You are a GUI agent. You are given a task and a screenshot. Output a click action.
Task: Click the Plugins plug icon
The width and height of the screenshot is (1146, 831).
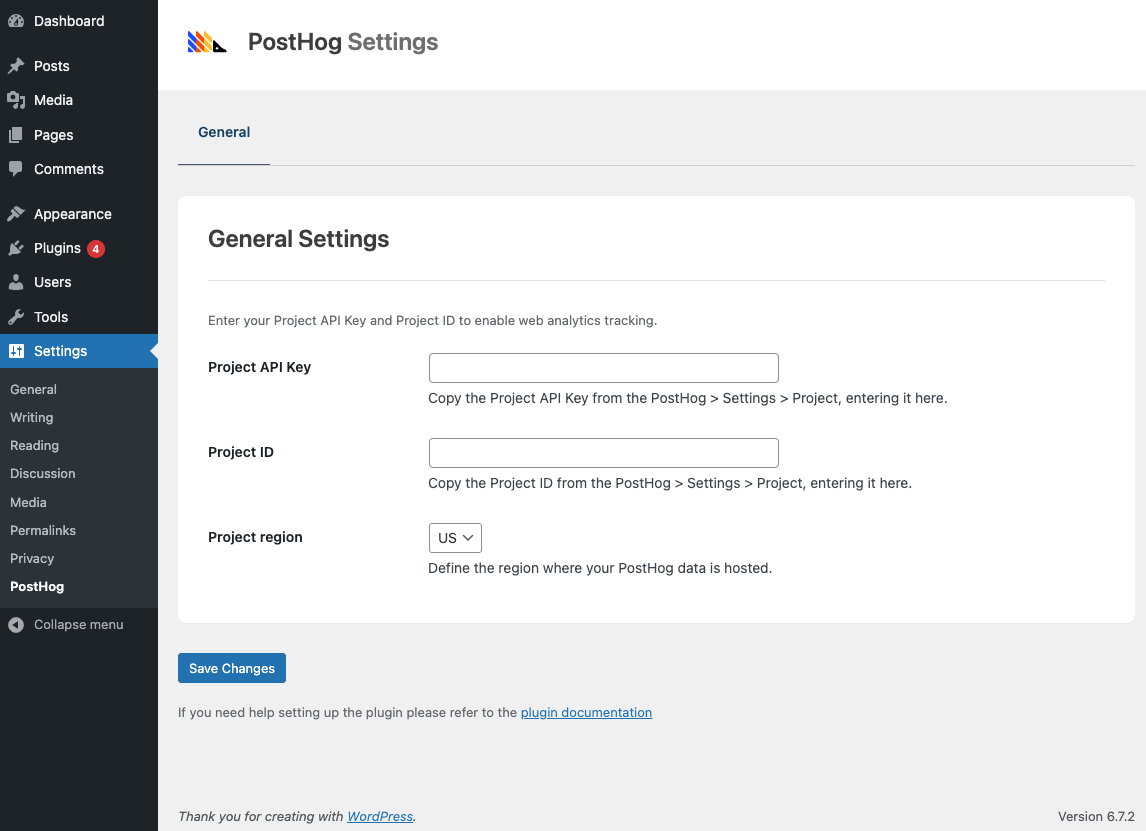16,248
